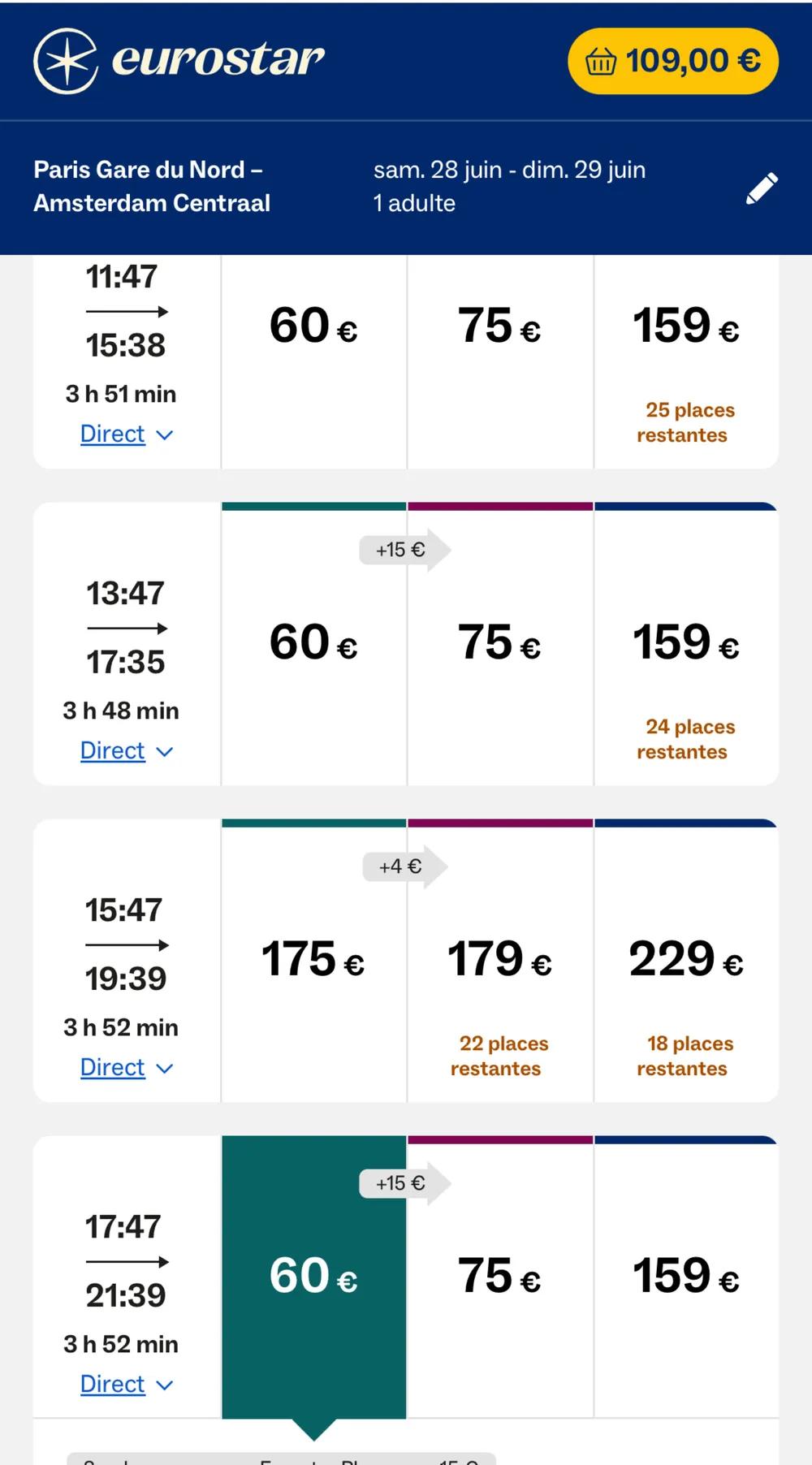Expand details chevron for 17:47 train
Screen dimensions: 812x1465
165,1385
